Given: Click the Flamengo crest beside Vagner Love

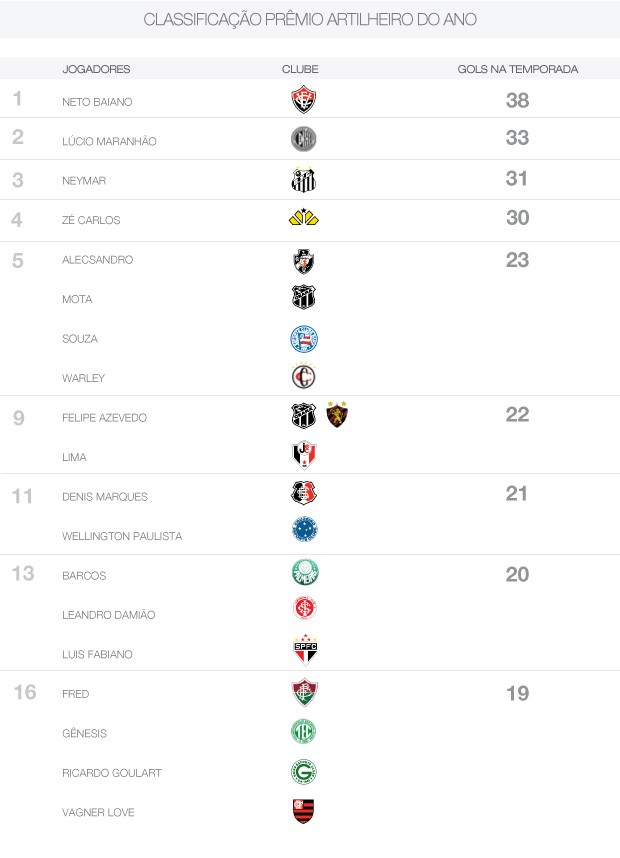Looking at the screenshot, I should tap(303, 811).
